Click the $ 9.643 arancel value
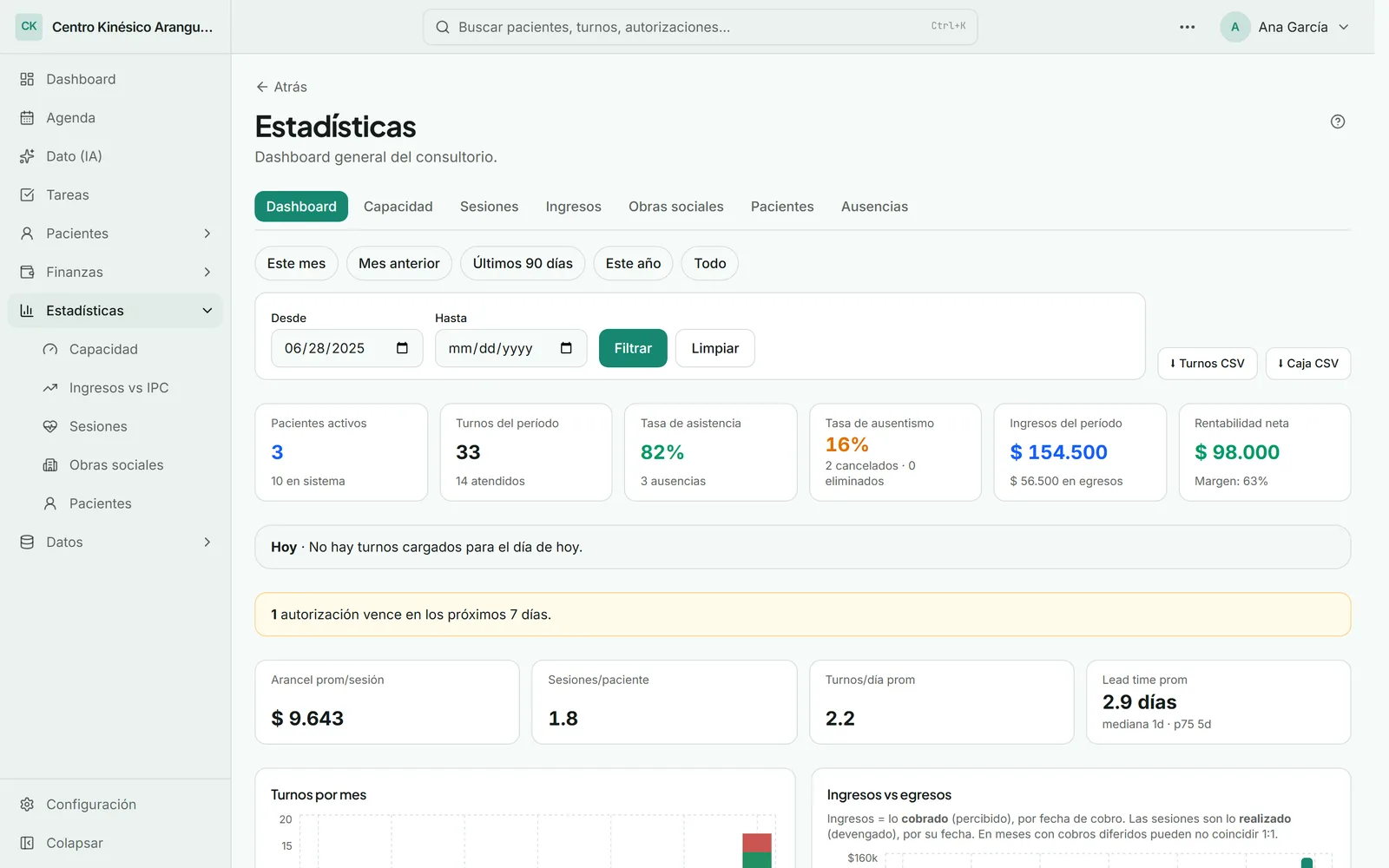The image size is (1389, 868). tap(307, 719)
